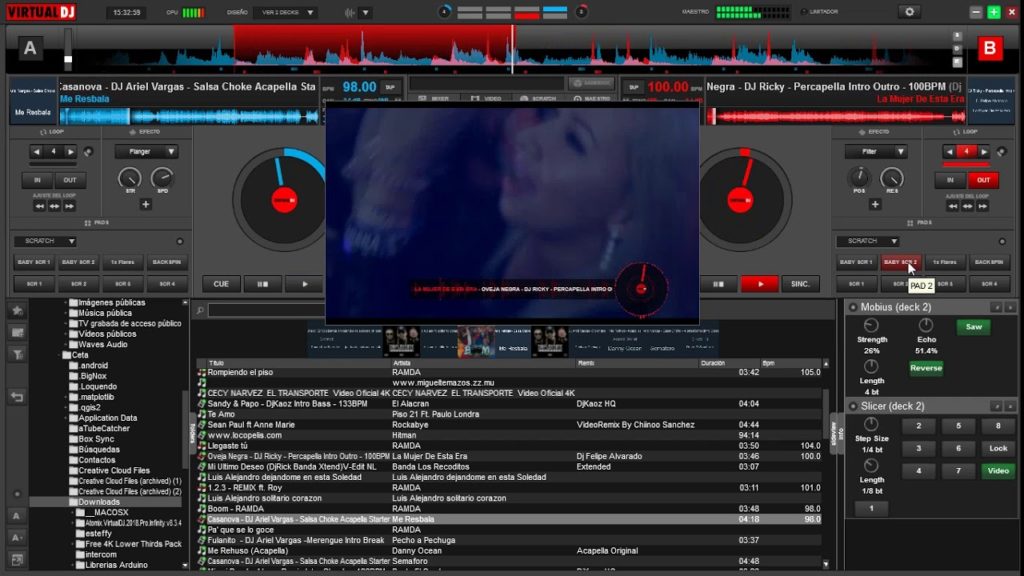Click loop mode disc icon on right deck
This screenshot has height=576, width=1024.
click(x=1001, y=152)
